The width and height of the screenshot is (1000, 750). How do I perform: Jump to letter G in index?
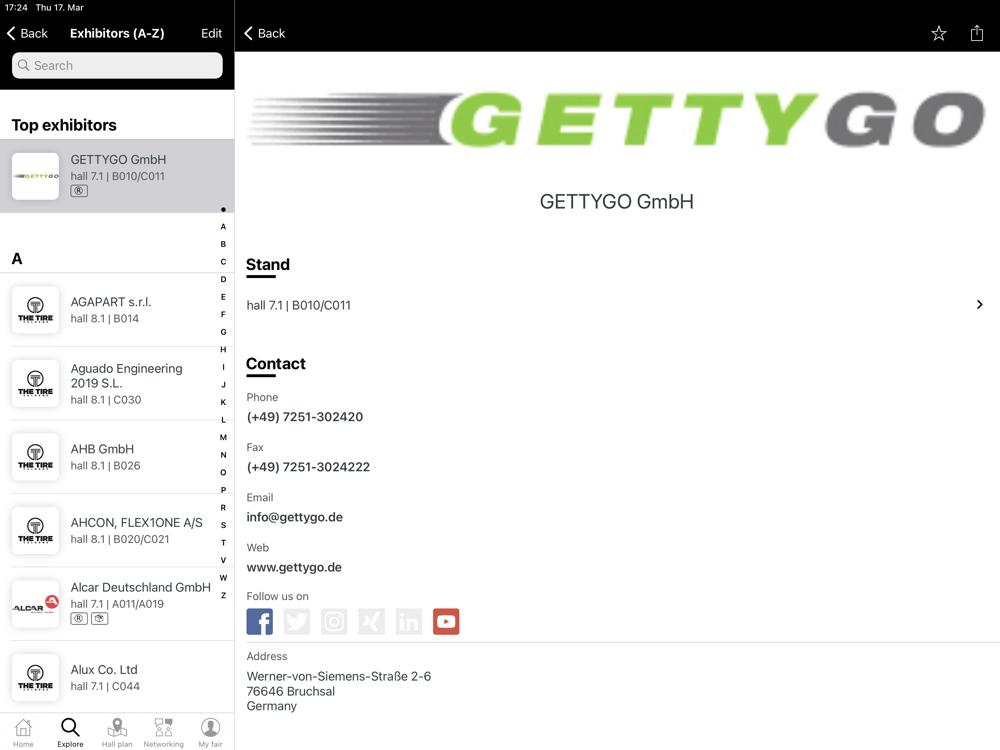click(223, 332)
